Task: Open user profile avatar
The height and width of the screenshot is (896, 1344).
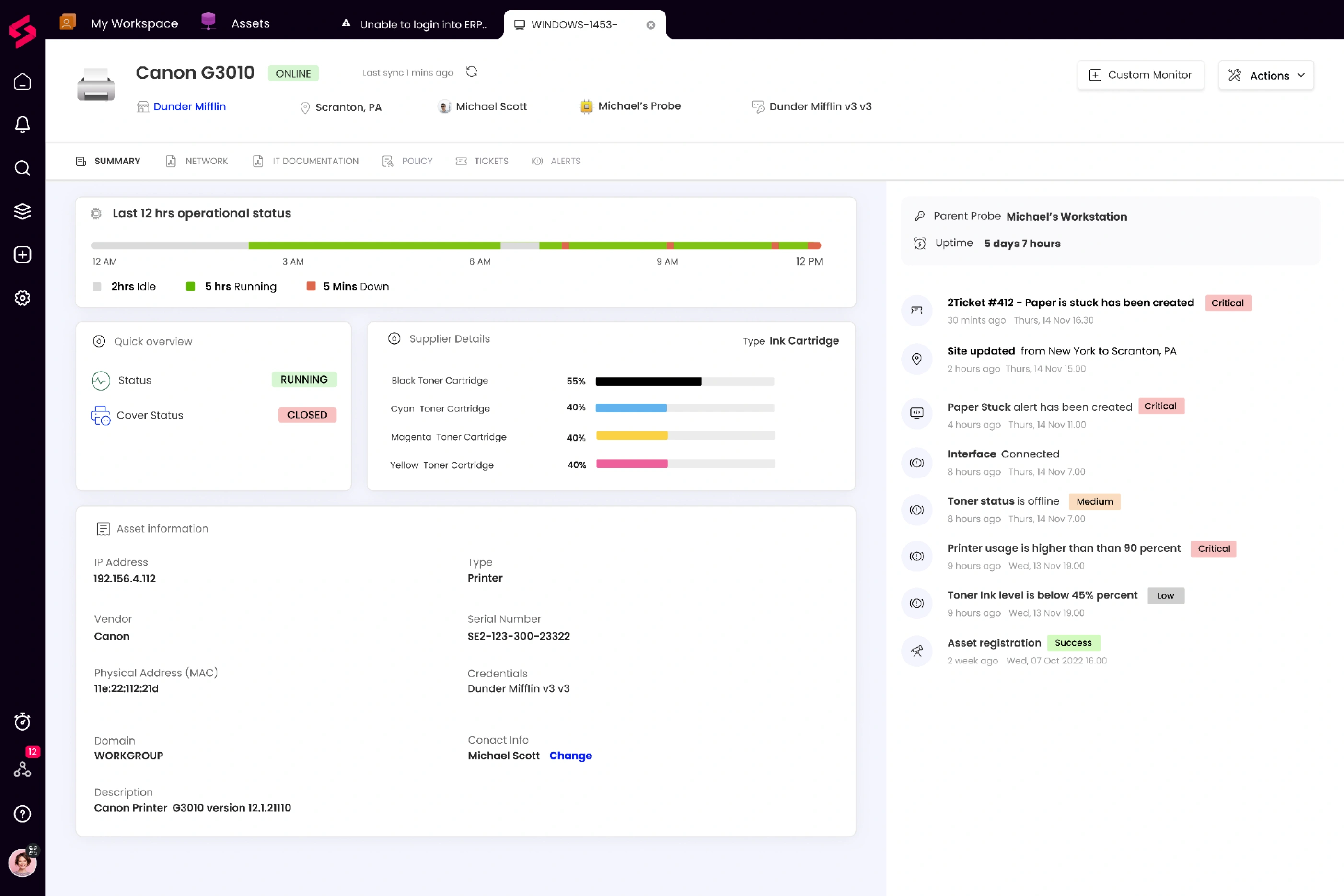Action: [x=22, y=862]
